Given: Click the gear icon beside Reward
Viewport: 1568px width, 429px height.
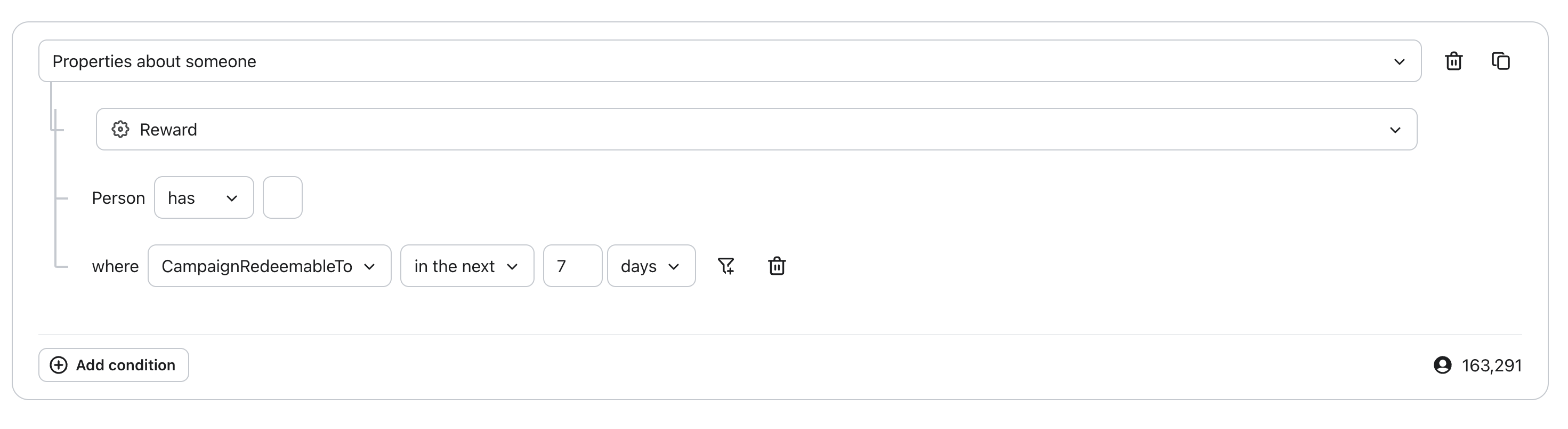Looking at the screenshot, I should click(x=120, y=129).
